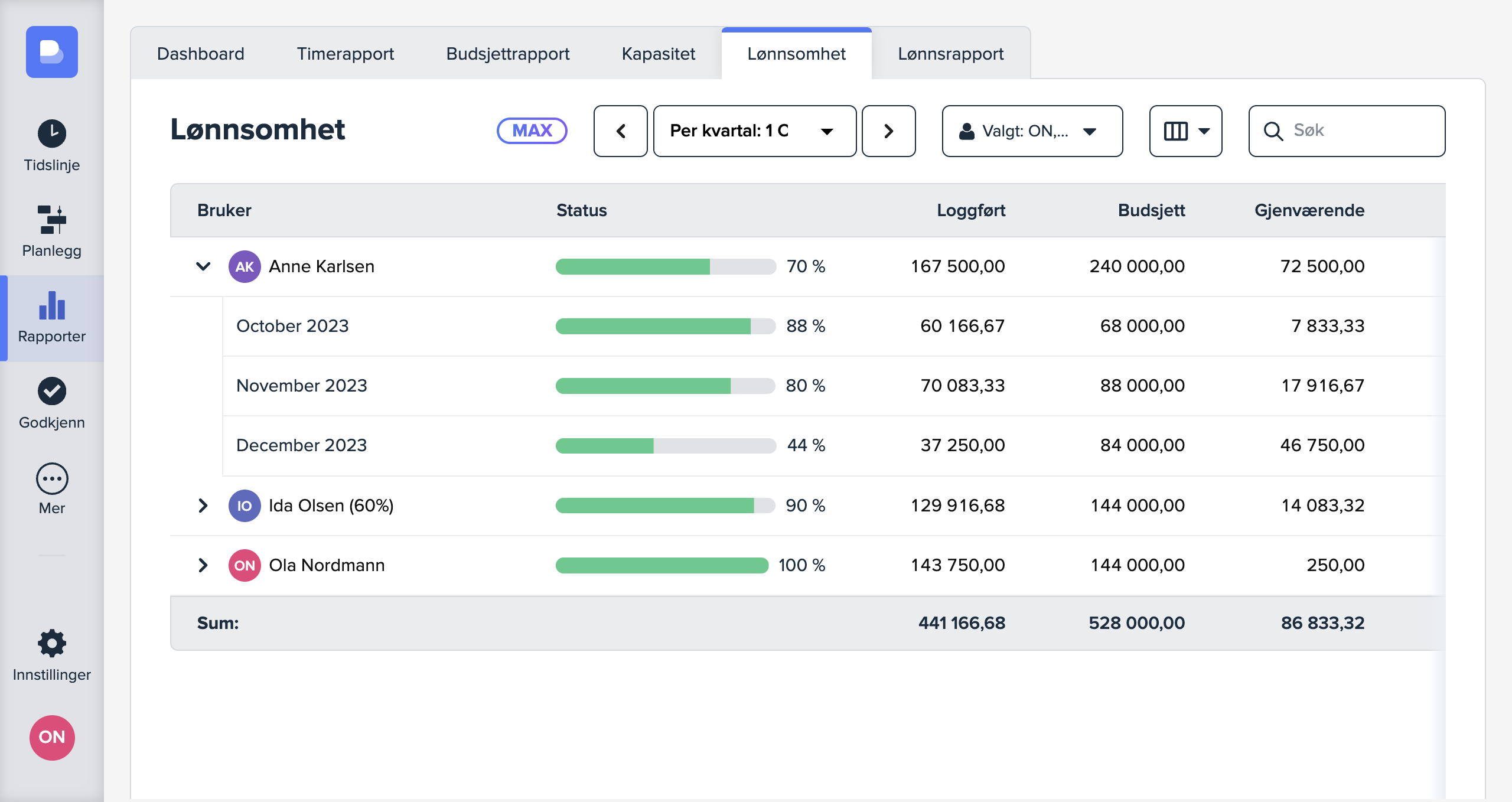This screenshot has height=802, width=1512.
Task: Click December 2023 44 % progress bar
Action: [666, 445]
